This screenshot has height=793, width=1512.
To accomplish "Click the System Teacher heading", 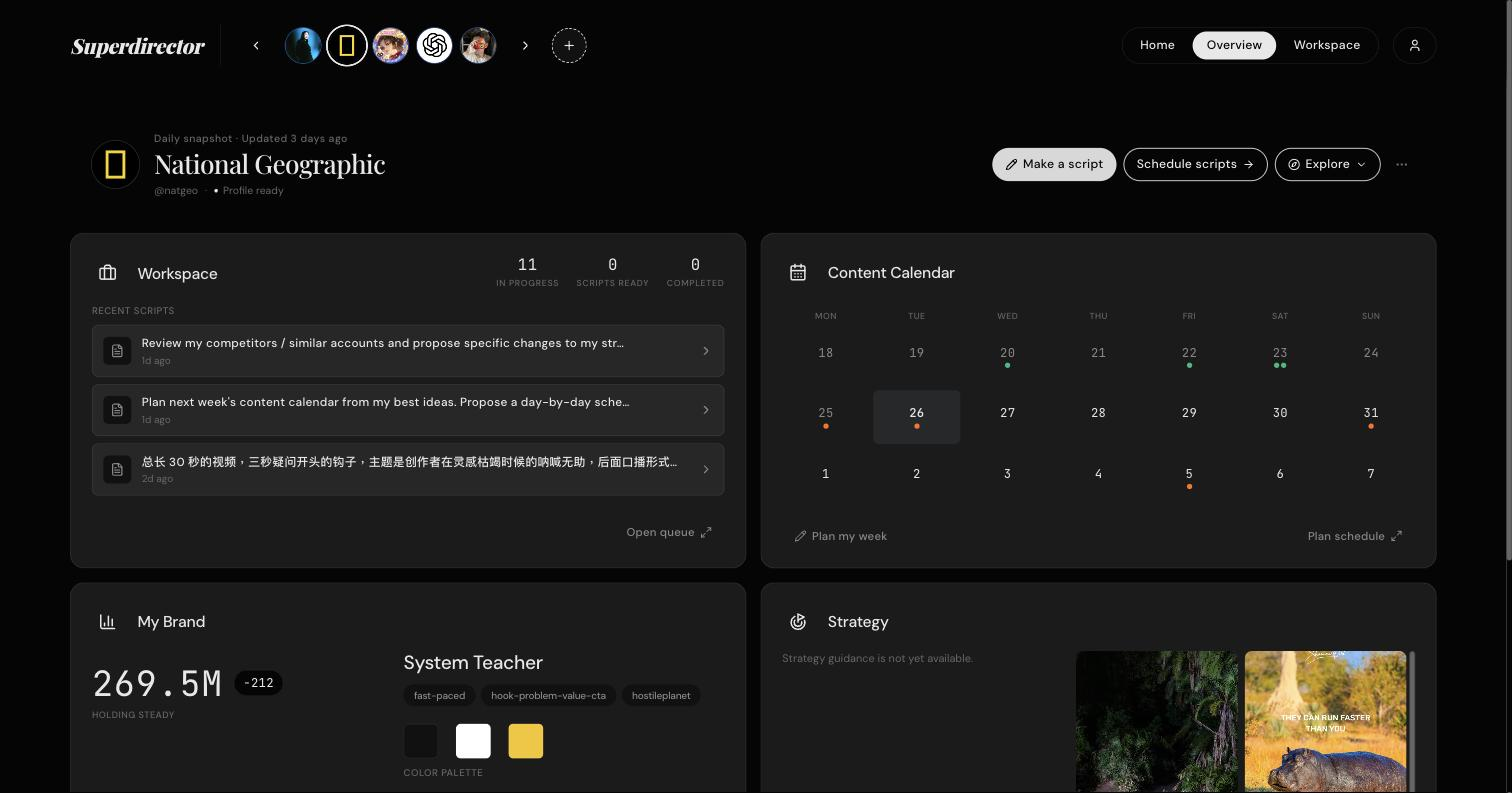I will (473, 662).
